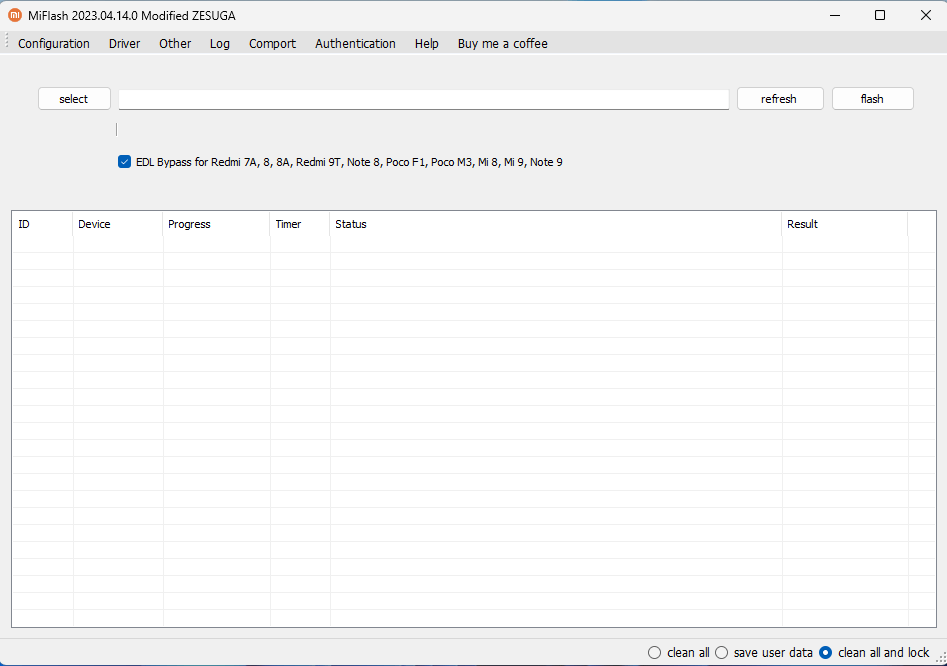947x666 pixels.
Task: Select the clean all and lock option
Action: pos(823,652)
